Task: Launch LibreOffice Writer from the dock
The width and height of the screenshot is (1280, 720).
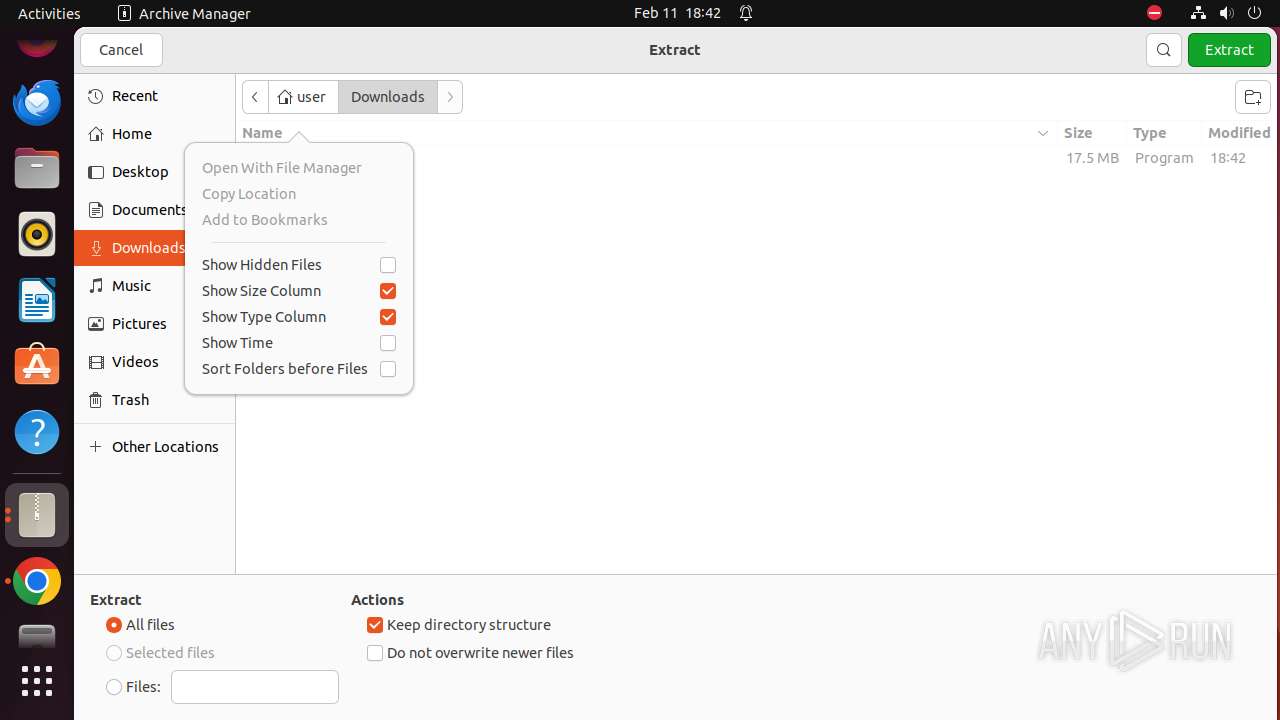Action: pyautogui.click(x=37, y=300)
